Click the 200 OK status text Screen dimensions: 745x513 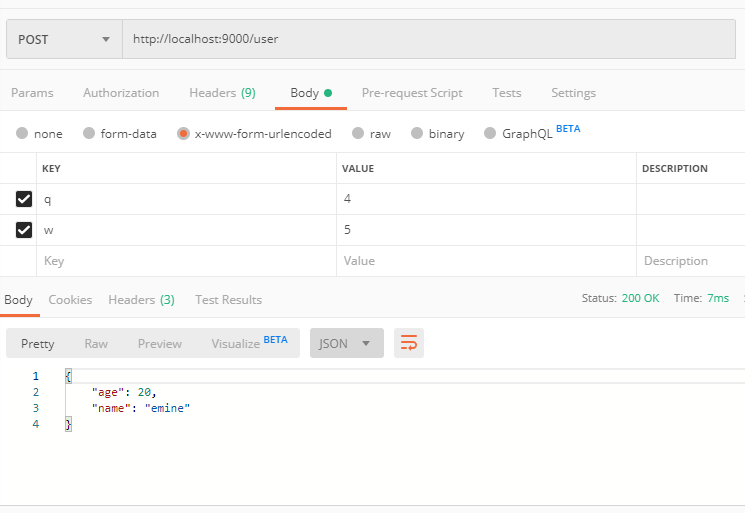(640, 298)
